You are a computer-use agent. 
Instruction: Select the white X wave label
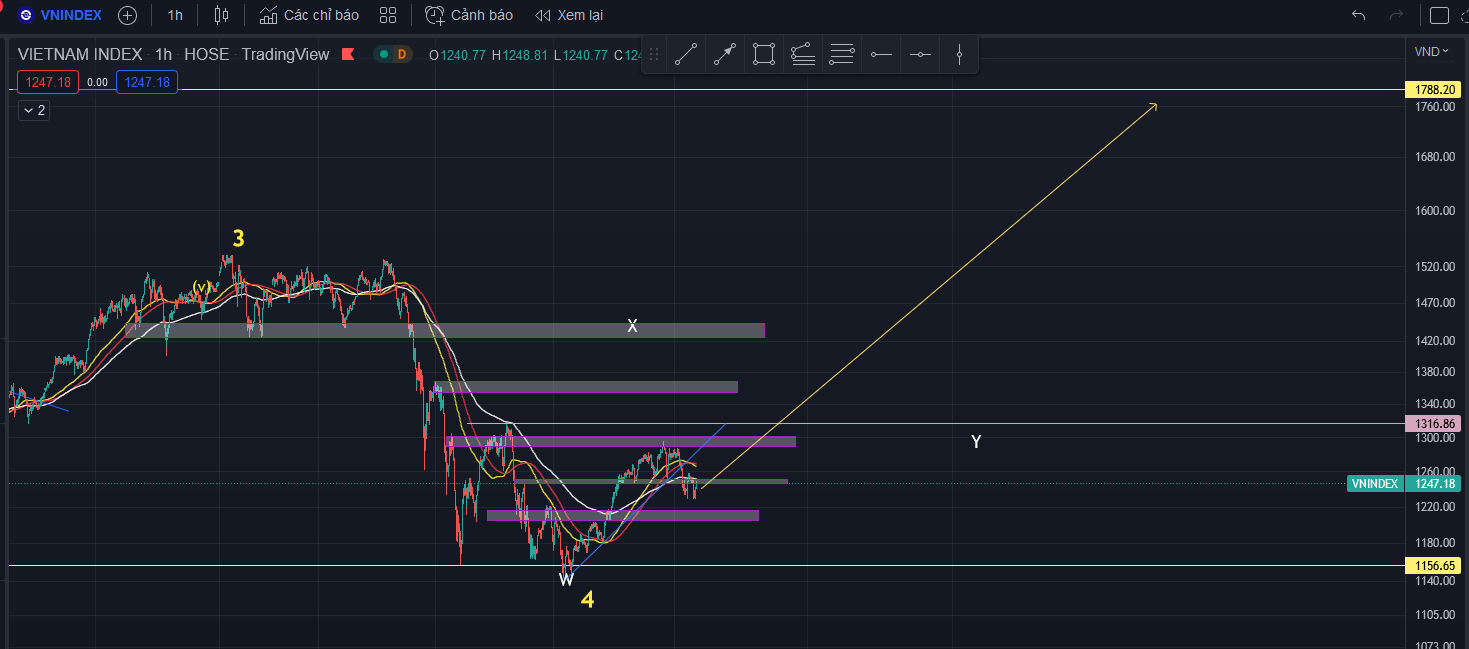pyautogui.click(x=632, y=326)
